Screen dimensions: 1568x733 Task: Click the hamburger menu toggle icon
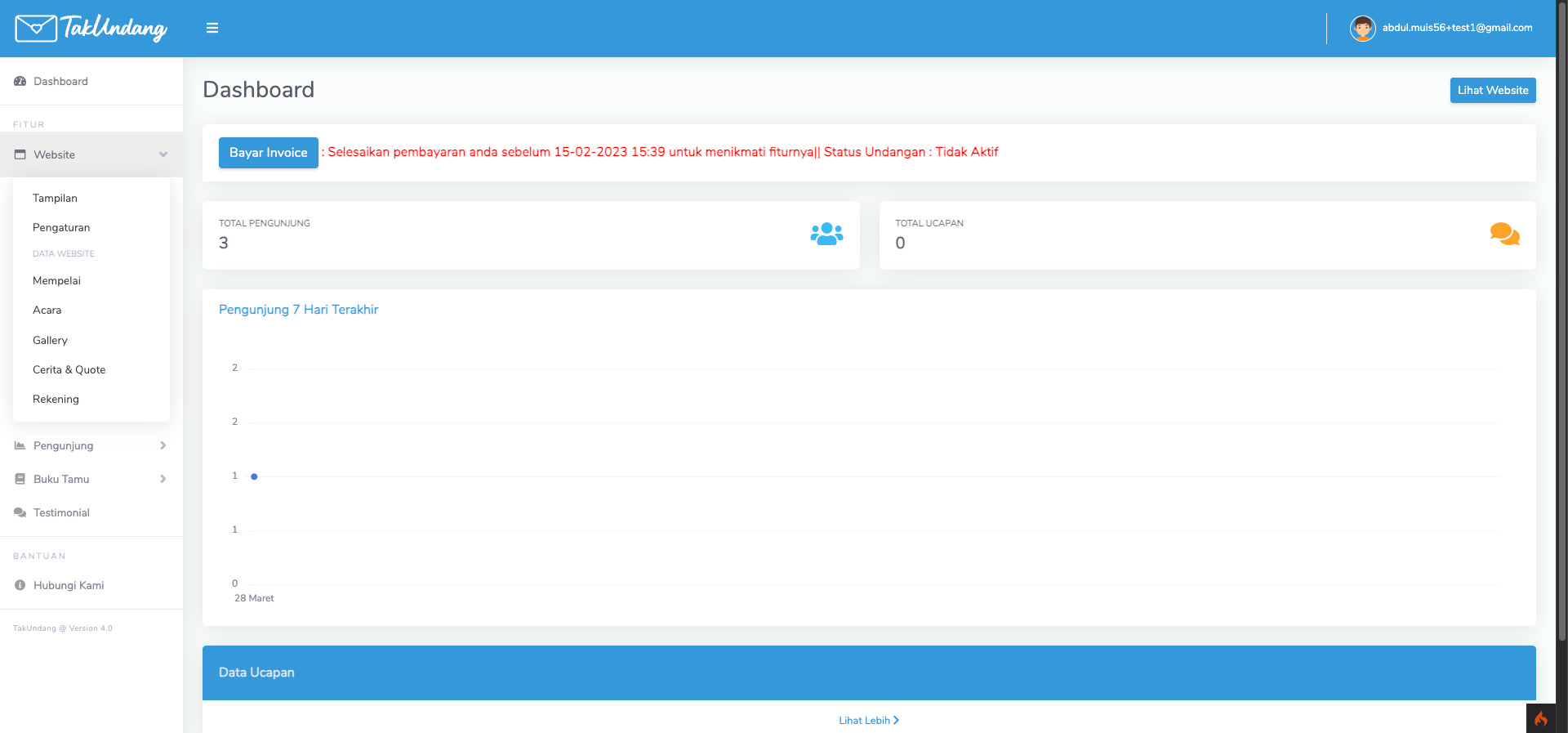coord(212,28)
